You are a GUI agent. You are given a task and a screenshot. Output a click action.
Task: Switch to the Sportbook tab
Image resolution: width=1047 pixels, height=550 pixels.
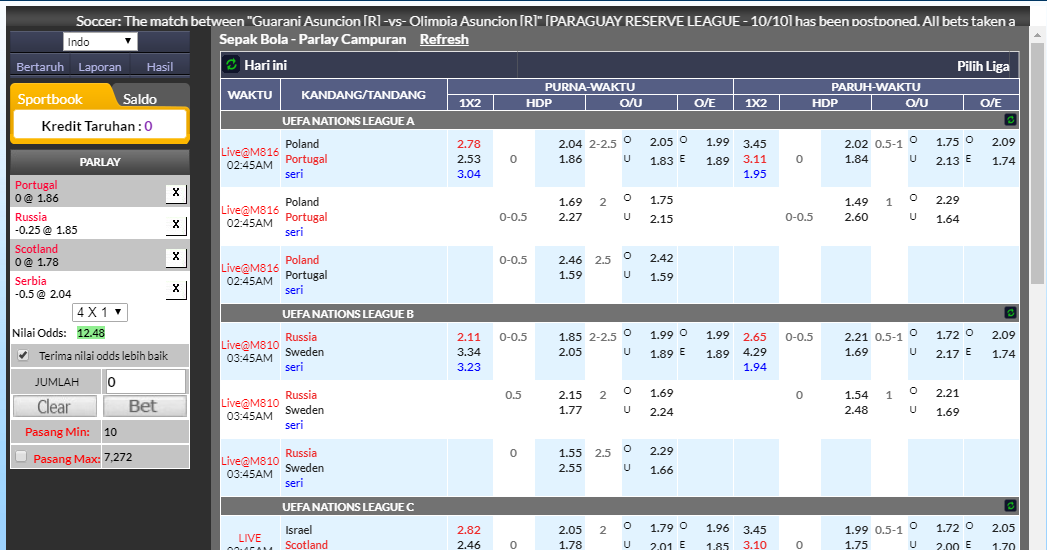50,99
